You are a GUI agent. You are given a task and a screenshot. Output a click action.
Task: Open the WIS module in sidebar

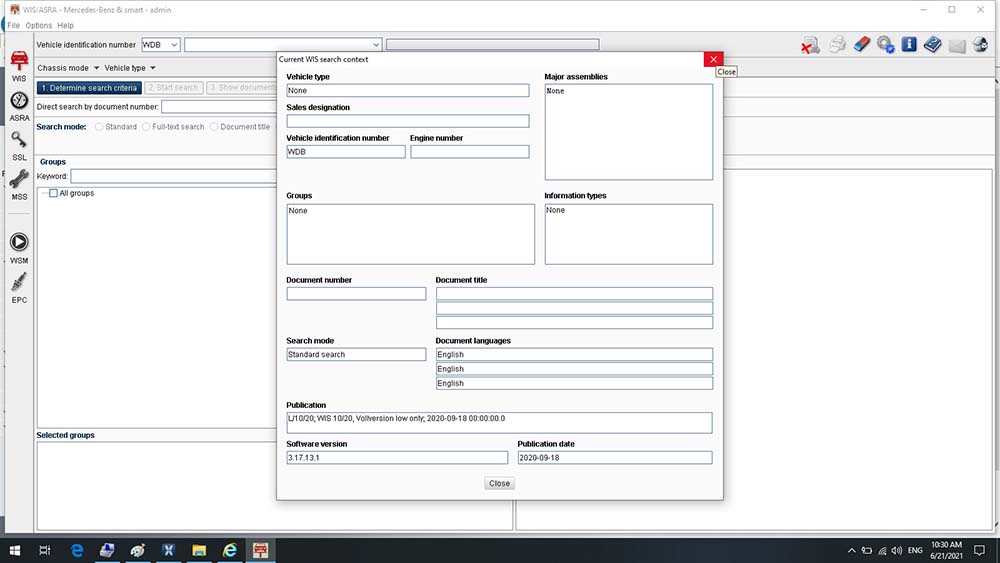point(19,66)
